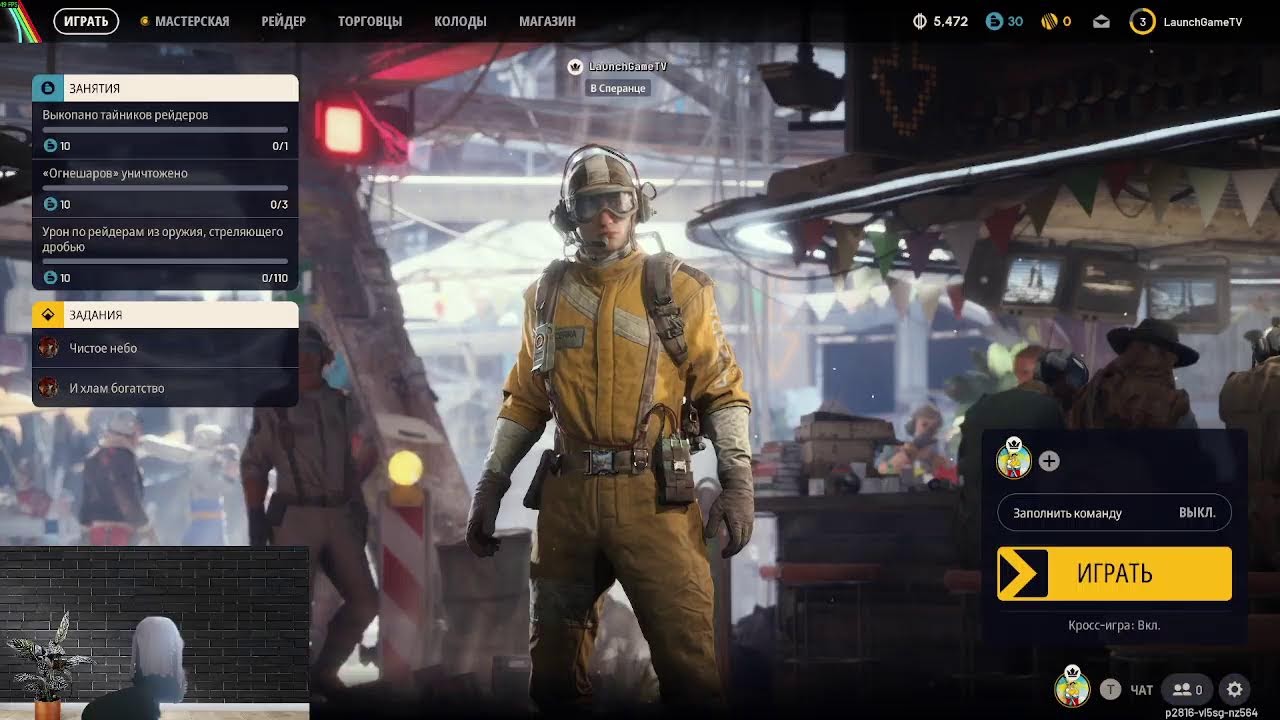Image resolution: width=1280 pixels, height=720 pixels.
Task: Open the РЕЙДЕР tab
Action: point(283,21)
